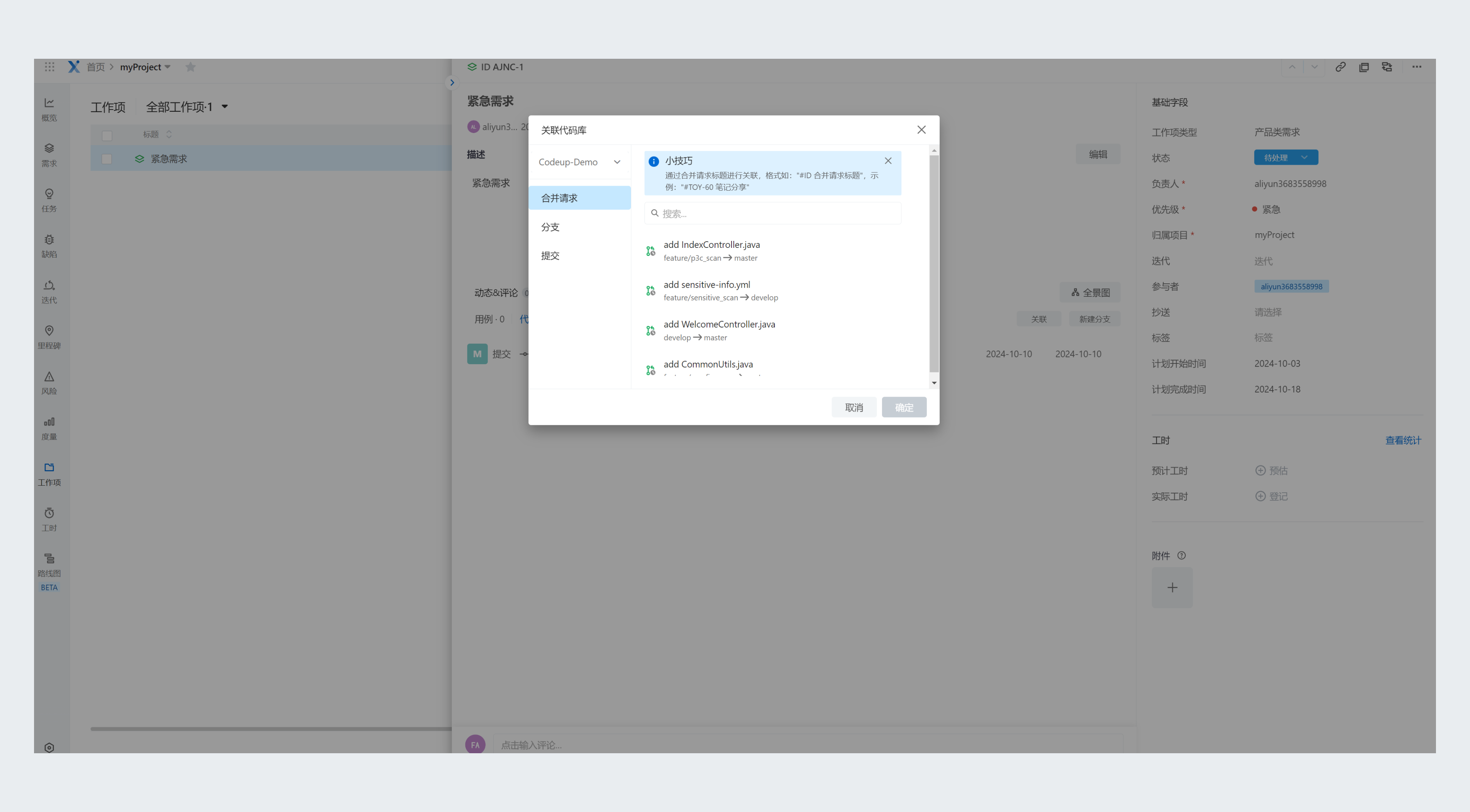Click the aliyun3683558998 participant tag
Viewport: 1470px width, 812px height.
point(1291,286)
